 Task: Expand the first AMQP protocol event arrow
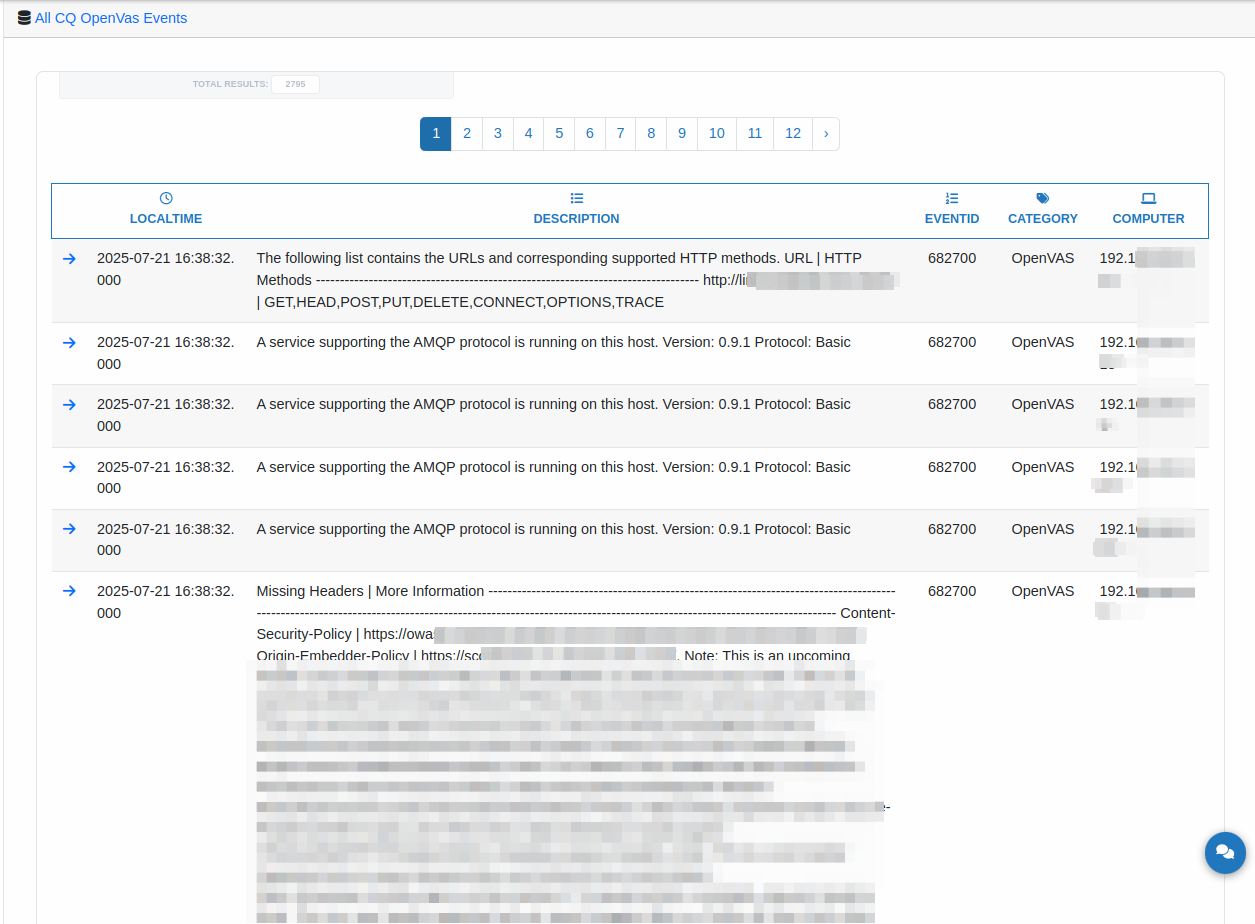(69, 342)
